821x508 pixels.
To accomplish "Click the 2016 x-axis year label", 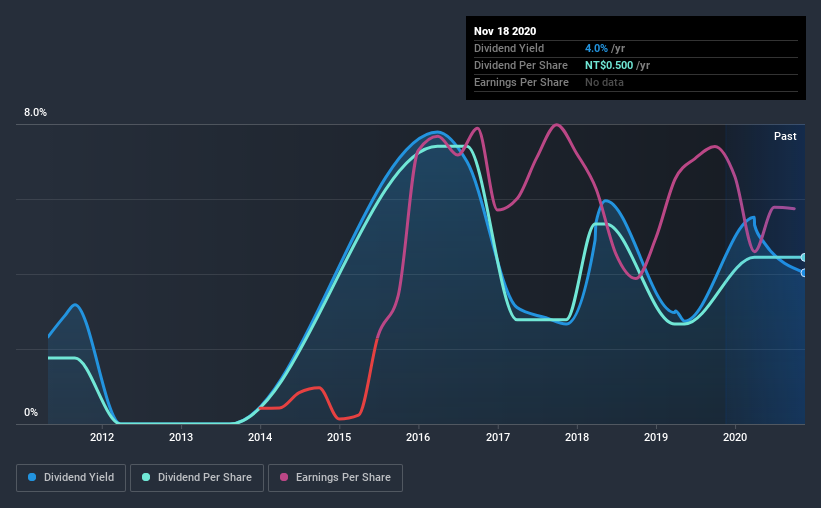I will tap(418, 437).
